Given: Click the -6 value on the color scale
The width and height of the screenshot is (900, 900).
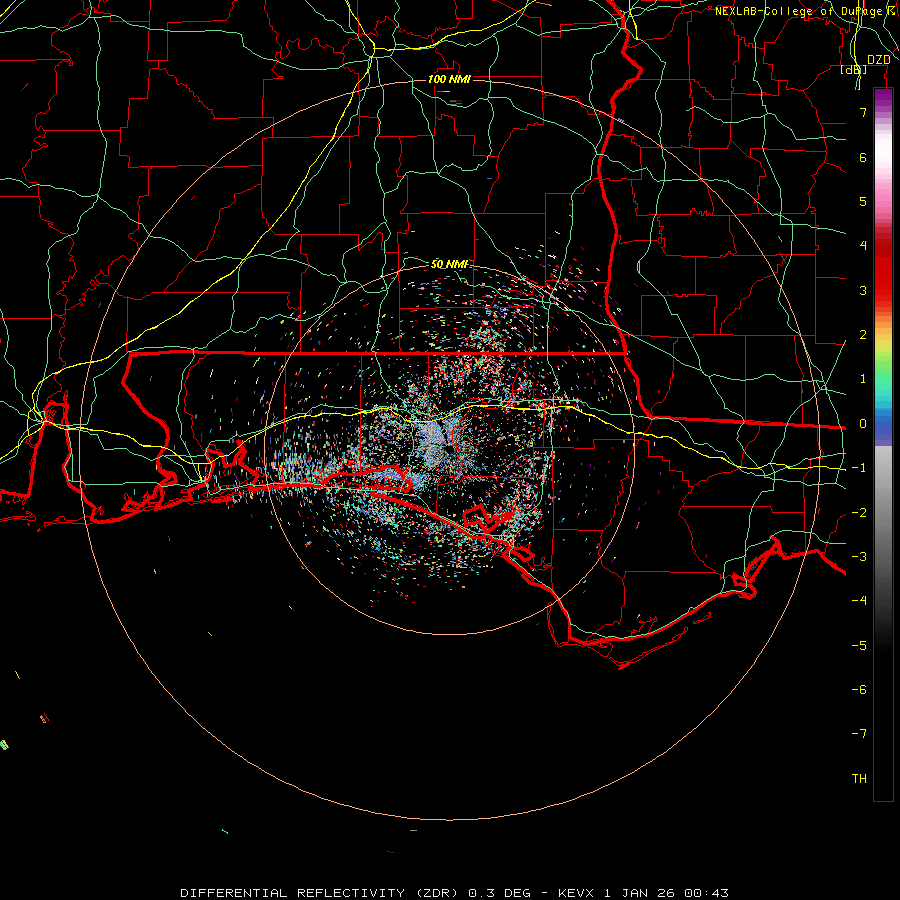Looking at the screenshot, I should point(859,690).
